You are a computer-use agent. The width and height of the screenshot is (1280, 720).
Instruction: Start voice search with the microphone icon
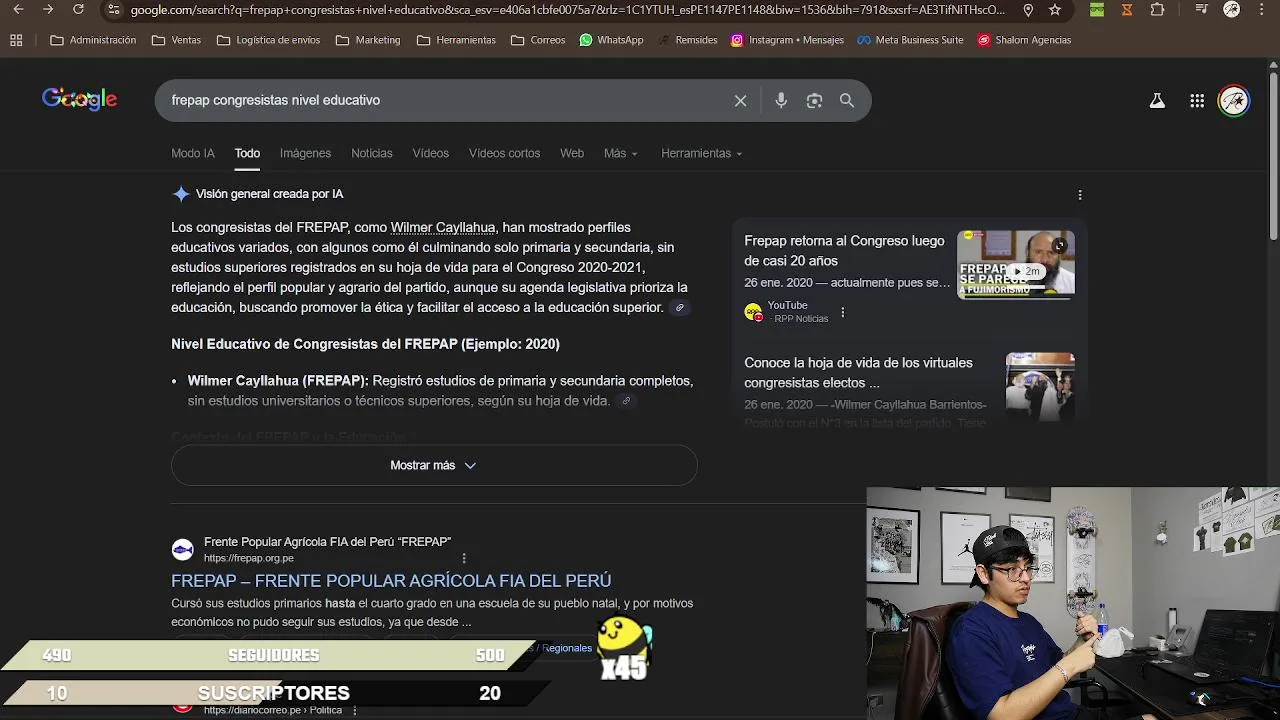[x=781, y=101]
